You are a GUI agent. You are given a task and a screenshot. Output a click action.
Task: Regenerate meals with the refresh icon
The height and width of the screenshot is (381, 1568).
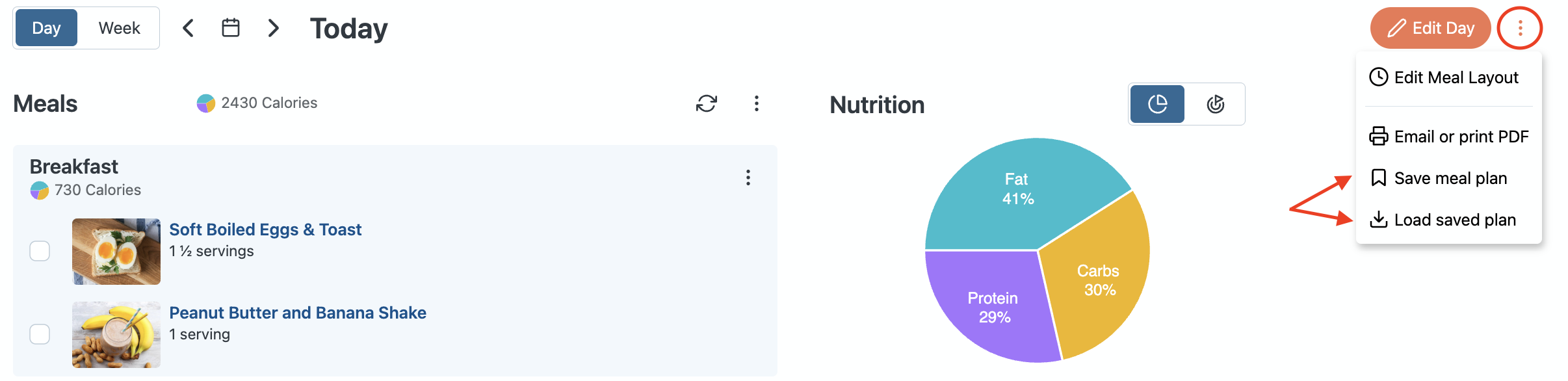(x=706, y=103)
